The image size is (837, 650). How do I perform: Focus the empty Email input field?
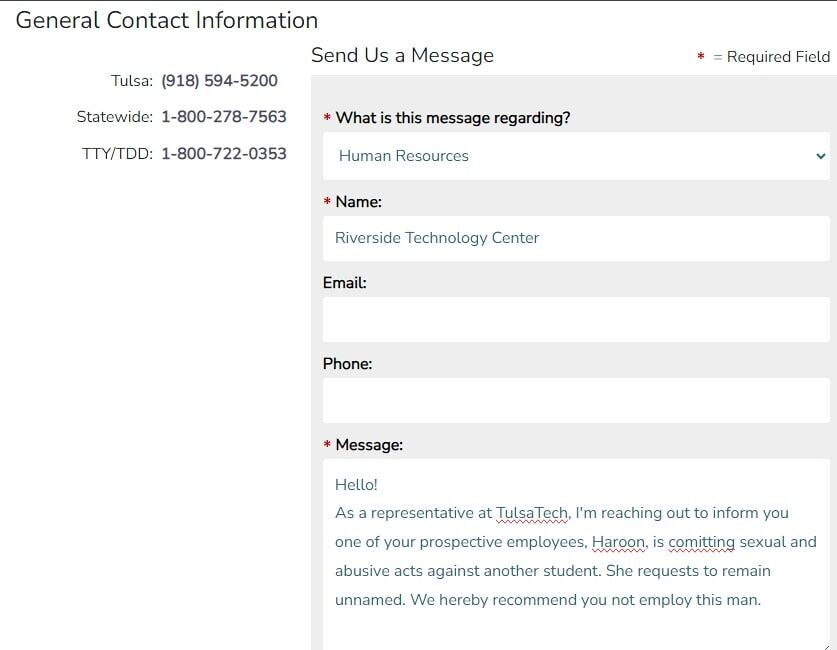point(575,319)
